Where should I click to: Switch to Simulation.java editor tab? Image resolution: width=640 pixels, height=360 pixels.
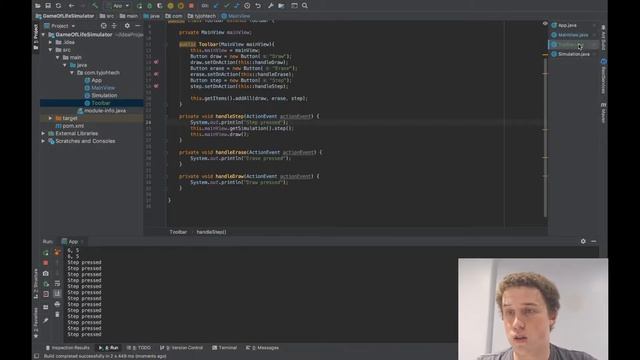573,54
